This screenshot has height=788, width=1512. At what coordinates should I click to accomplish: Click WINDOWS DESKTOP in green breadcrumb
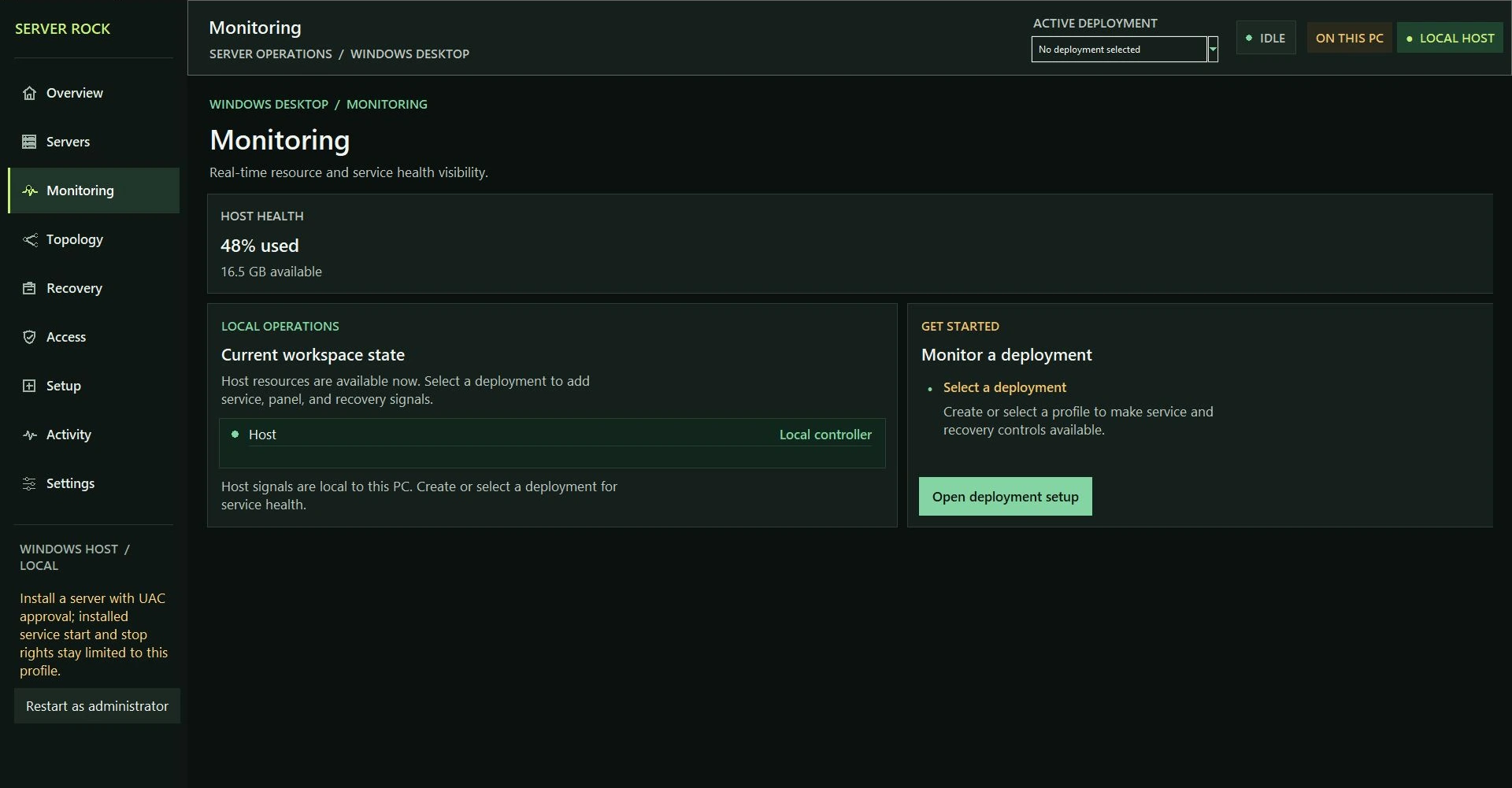pos(269,104)
